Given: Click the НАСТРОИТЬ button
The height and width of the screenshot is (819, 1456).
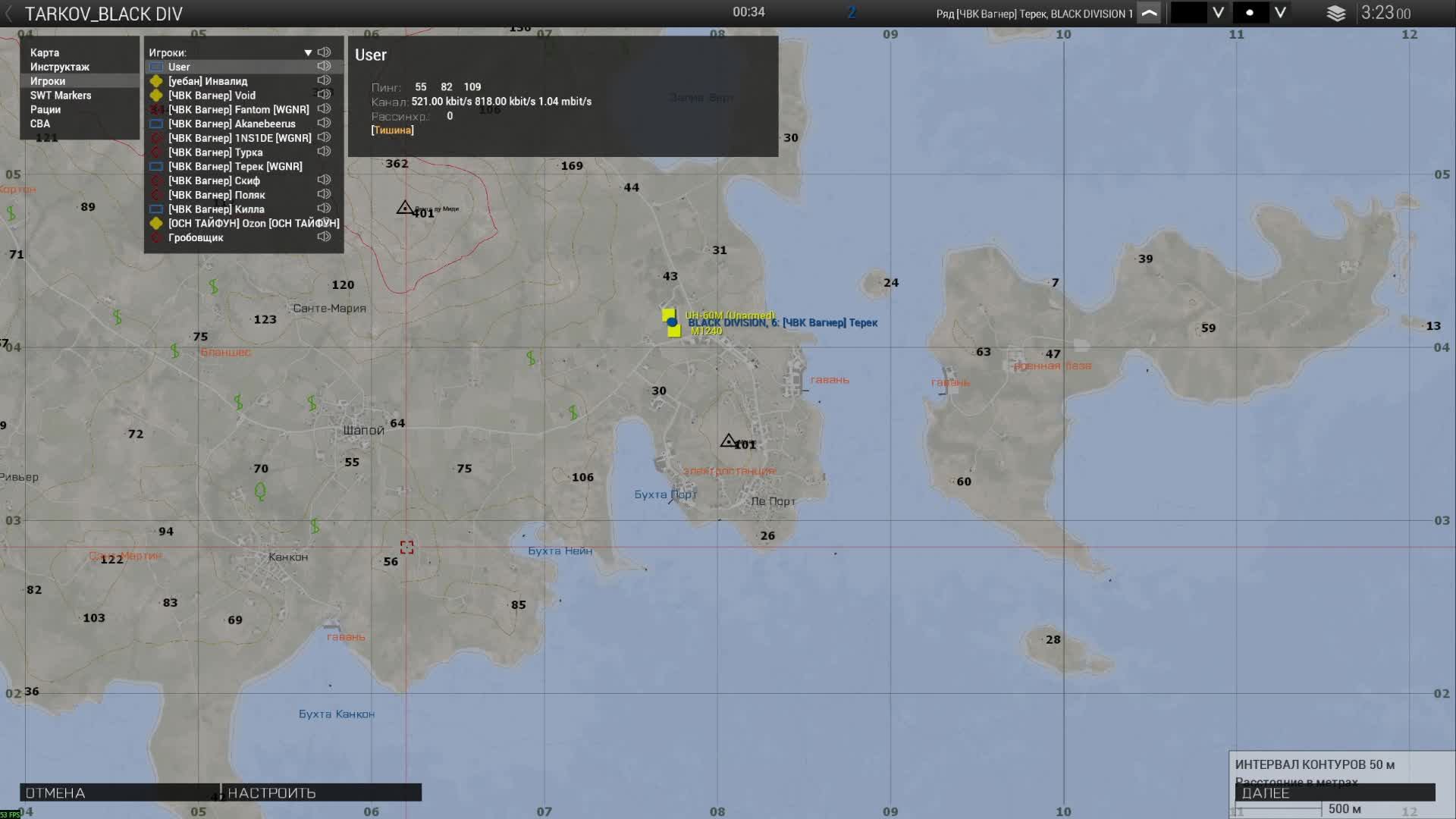Looking at the screenshot, I should click(322, 792).
